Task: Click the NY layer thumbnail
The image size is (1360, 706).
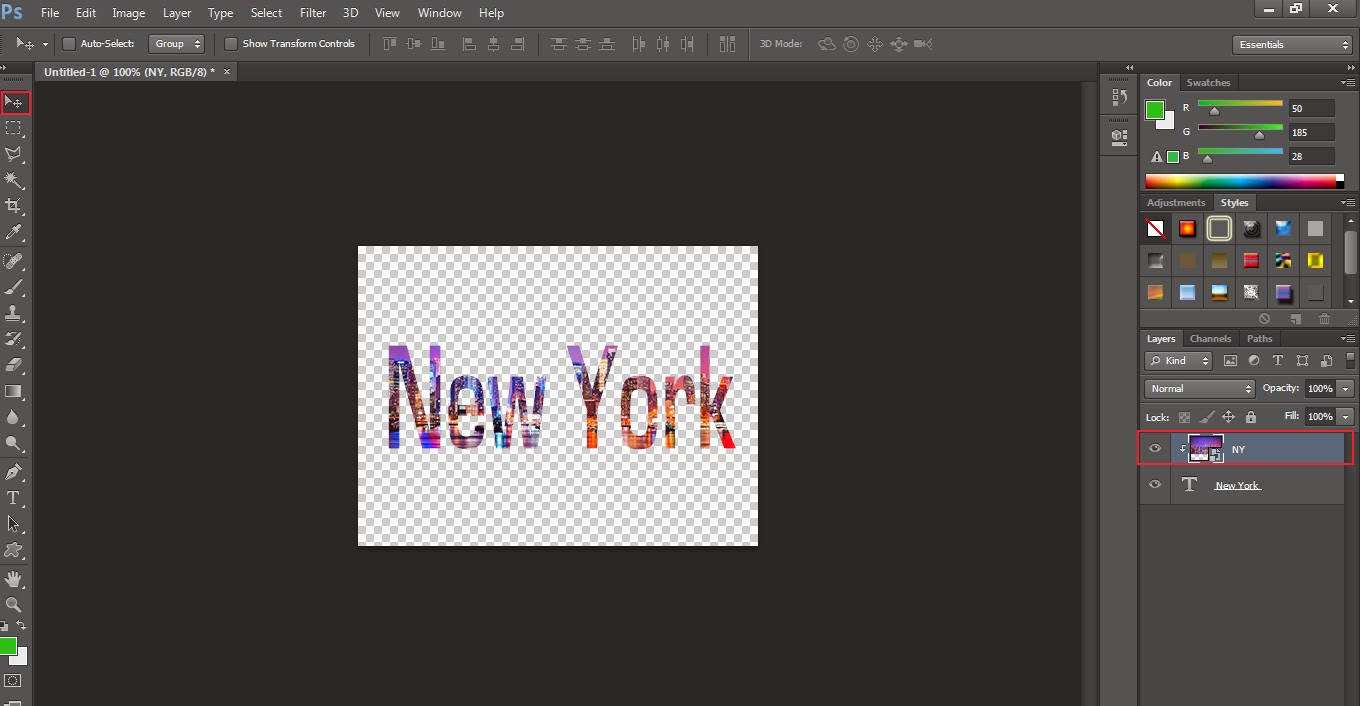Action: 1205,448
